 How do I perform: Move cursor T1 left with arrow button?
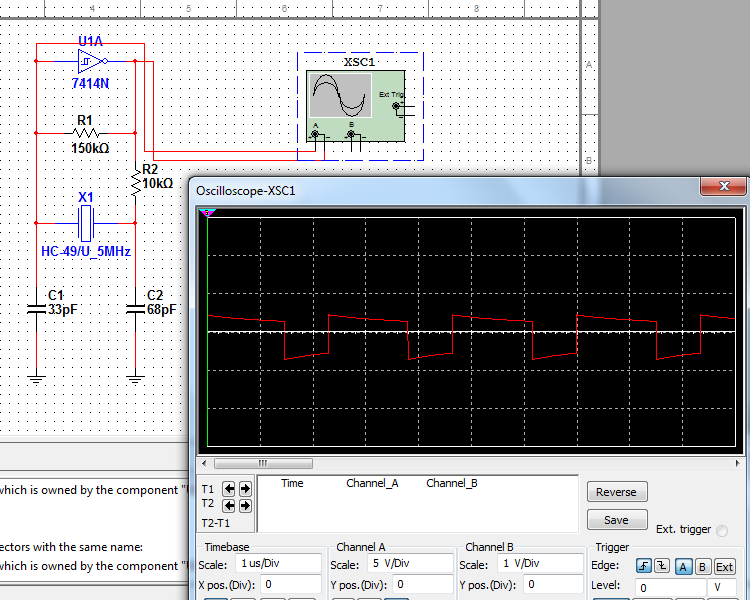pos(229,489)
